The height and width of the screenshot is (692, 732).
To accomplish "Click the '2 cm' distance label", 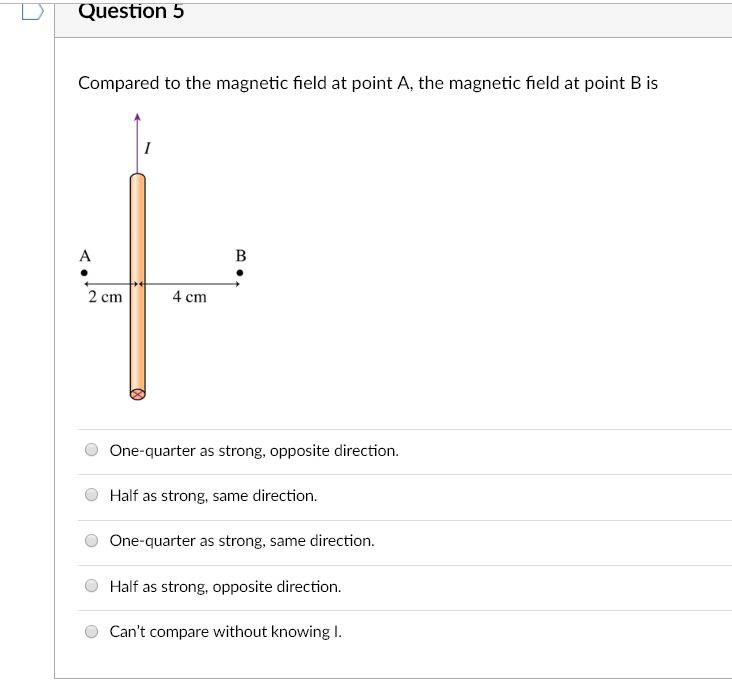I will tap(105, 297).
